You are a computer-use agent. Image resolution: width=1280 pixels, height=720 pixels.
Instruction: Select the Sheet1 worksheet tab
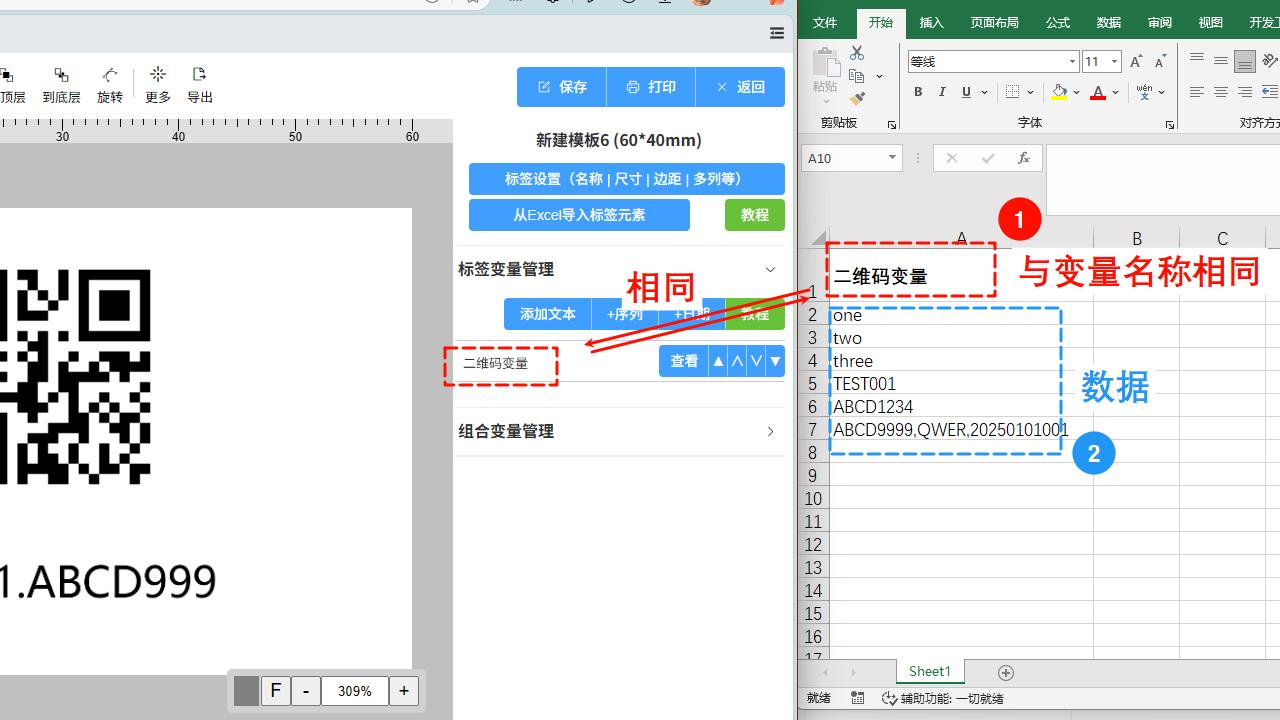point(929,672)
